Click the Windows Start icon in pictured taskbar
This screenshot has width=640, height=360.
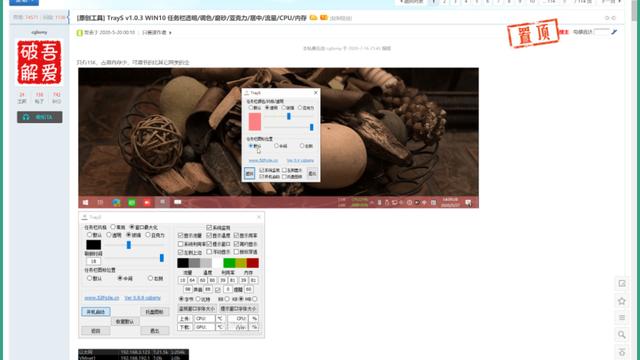coord(86,202)
